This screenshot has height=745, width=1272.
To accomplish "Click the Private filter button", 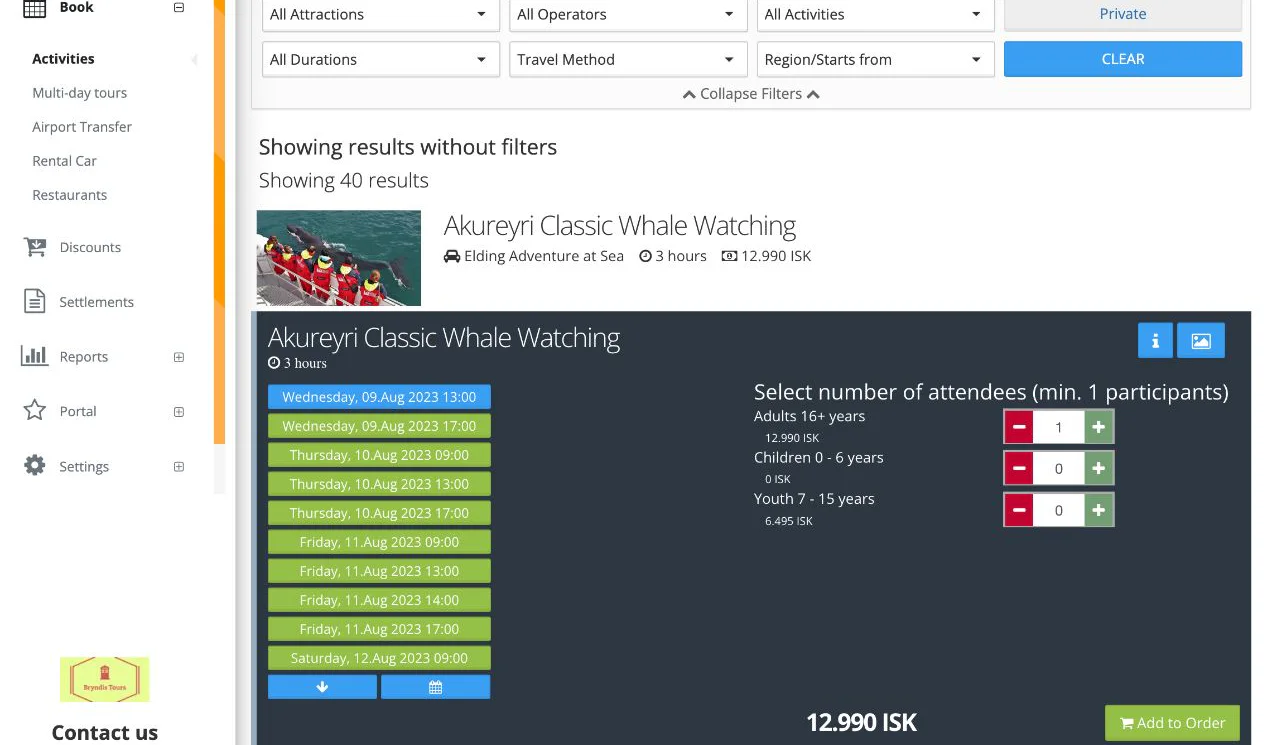I will [x=1123, y=14].
